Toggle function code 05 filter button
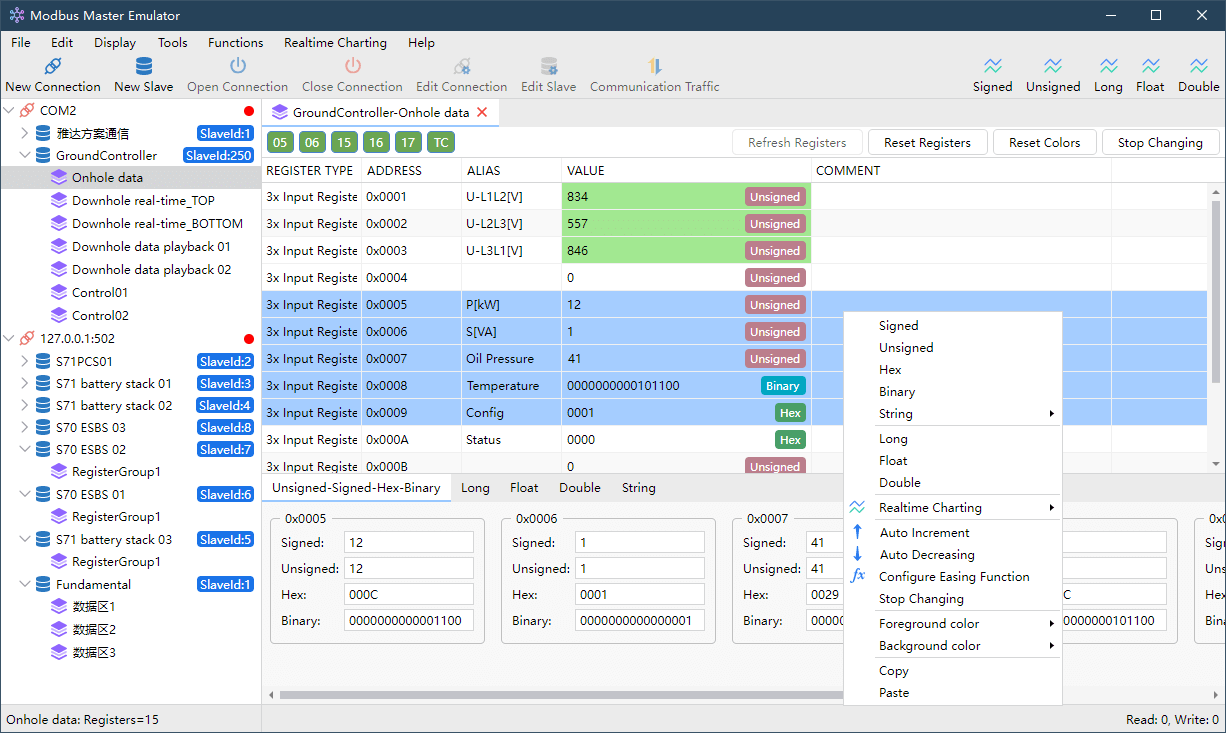Screen dimensions: 1226x733 pos(279,142)
